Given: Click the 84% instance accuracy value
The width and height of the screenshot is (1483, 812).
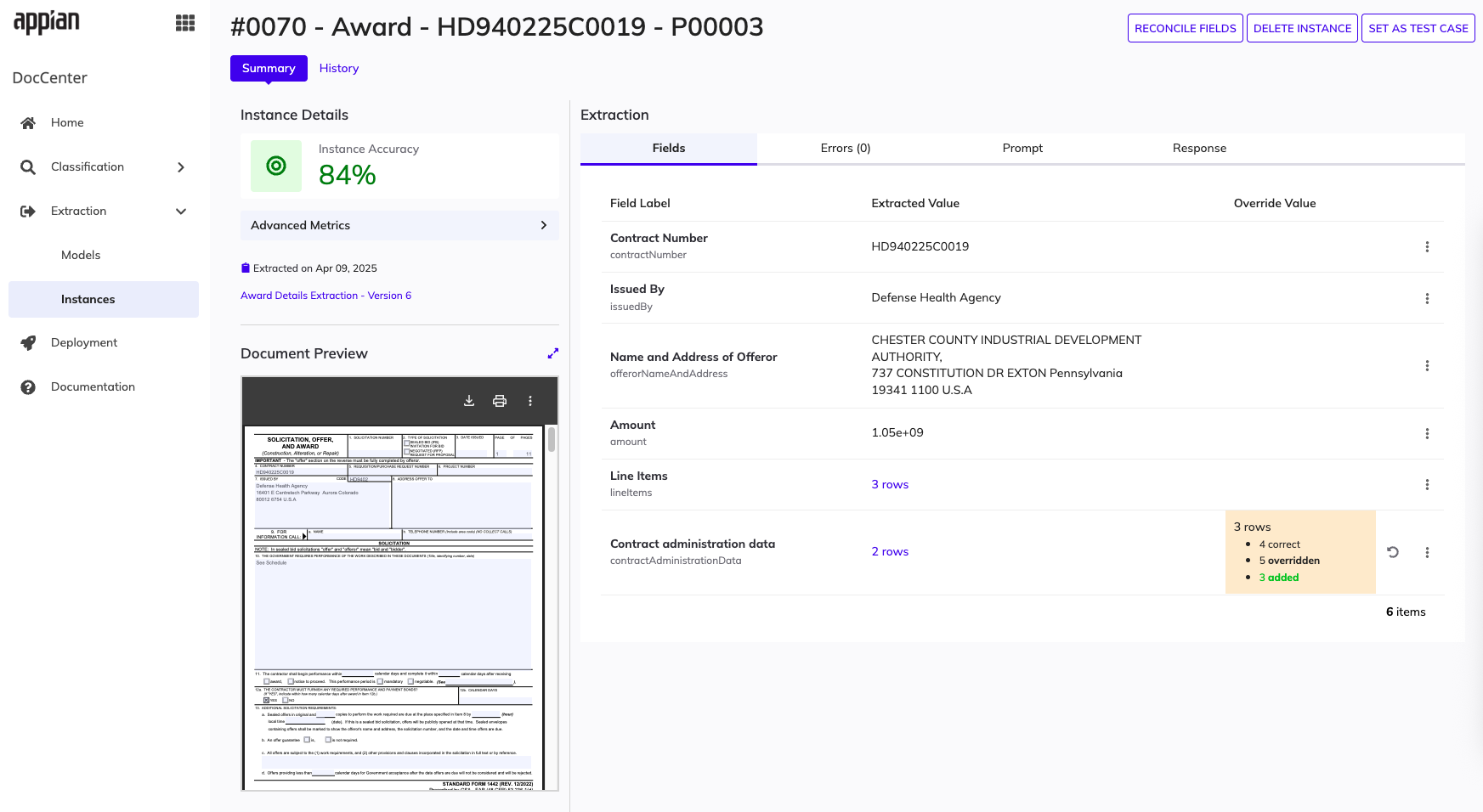Looking at the screenshot, I should pyautogui.click(x=347, y=175).
